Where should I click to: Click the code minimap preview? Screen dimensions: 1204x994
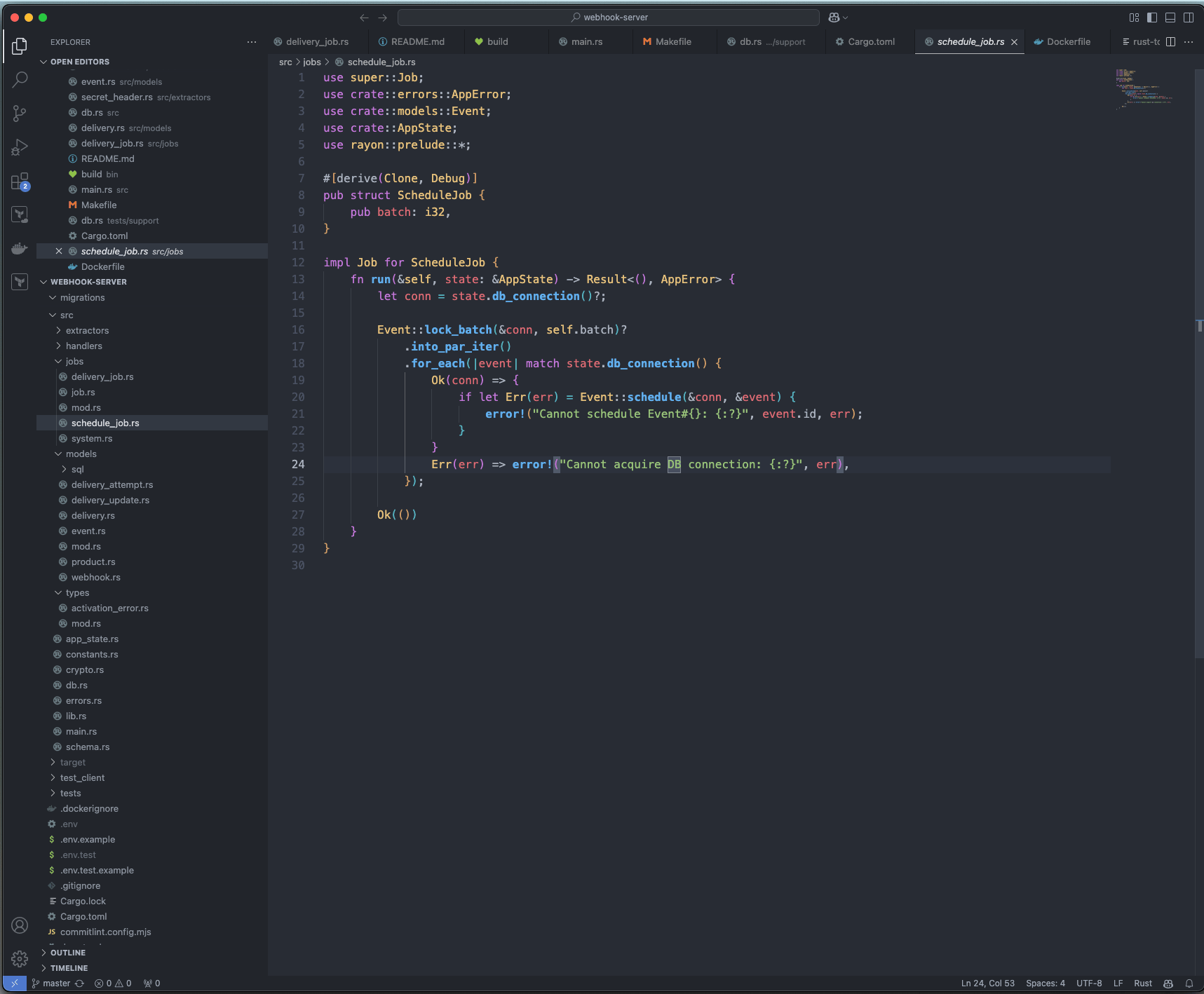click(1144, 89)
